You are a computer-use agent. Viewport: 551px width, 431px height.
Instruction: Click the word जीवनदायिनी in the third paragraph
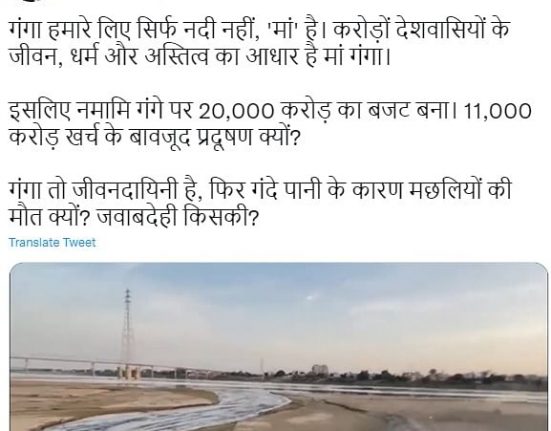tap(125, 191)
